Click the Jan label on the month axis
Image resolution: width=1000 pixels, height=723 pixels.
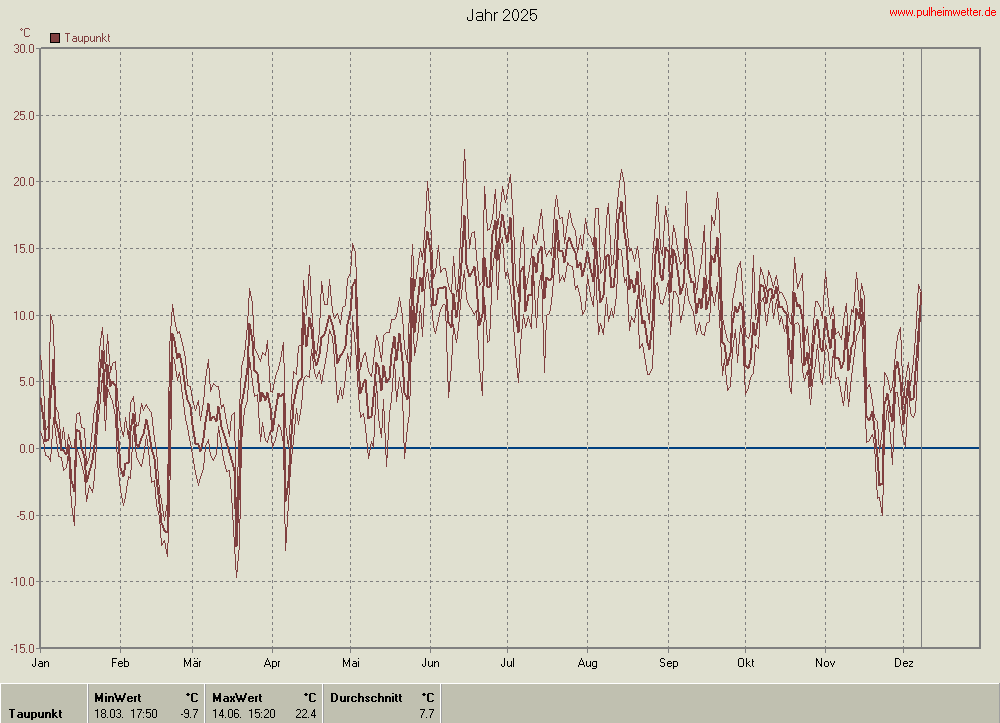41,662
